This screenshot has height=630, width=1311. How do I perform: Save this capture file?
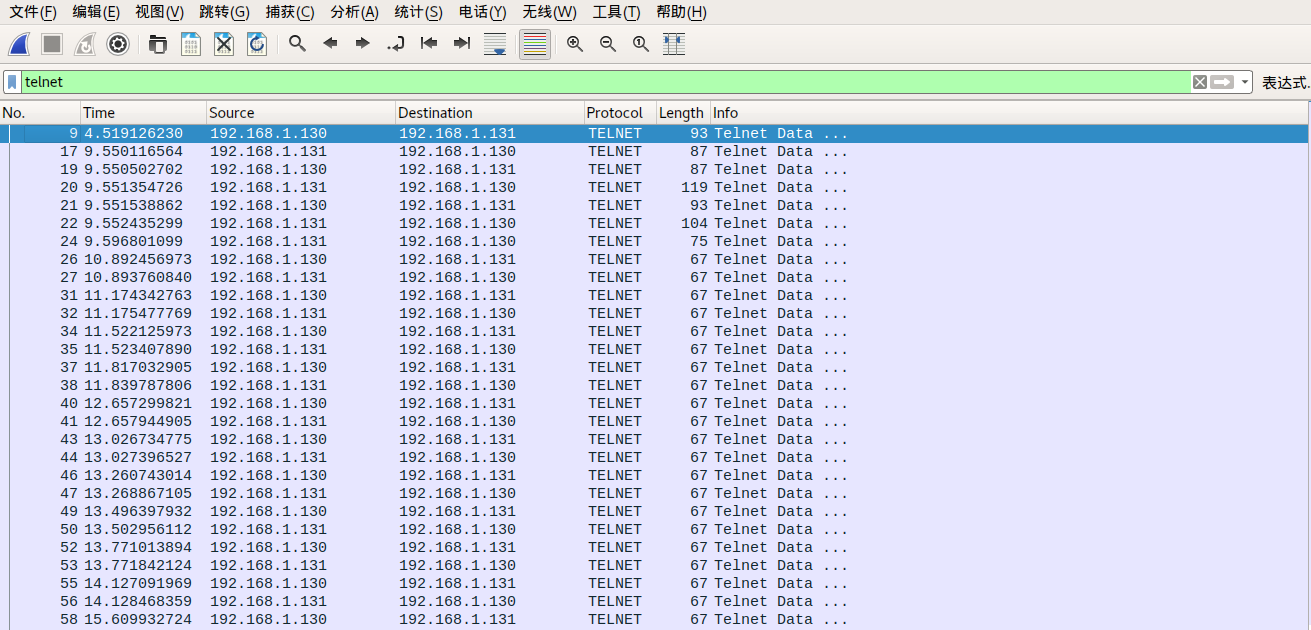(190, 44)
